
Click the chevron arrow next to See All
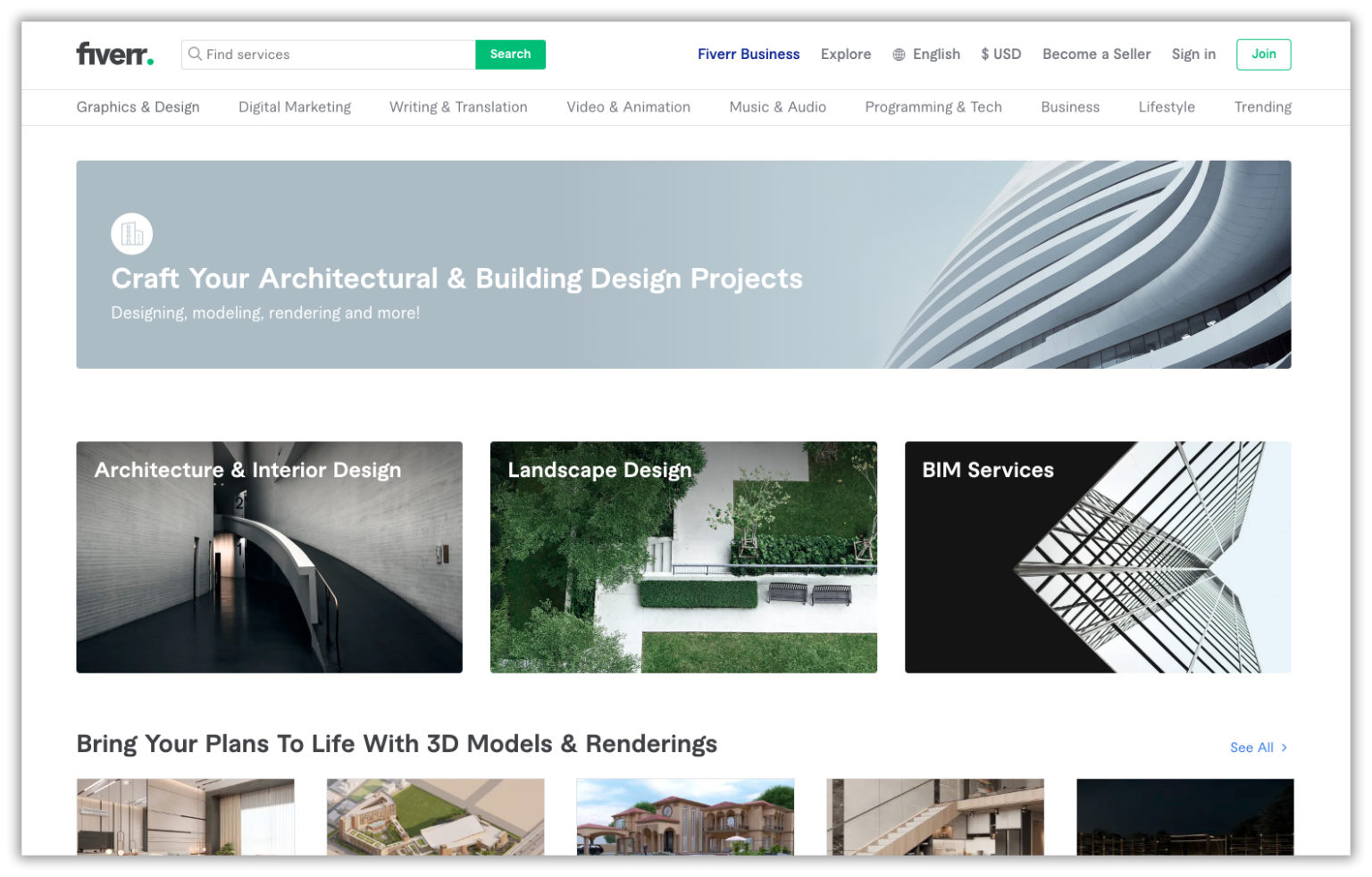pyautogui.click(x=1284, y=748)
